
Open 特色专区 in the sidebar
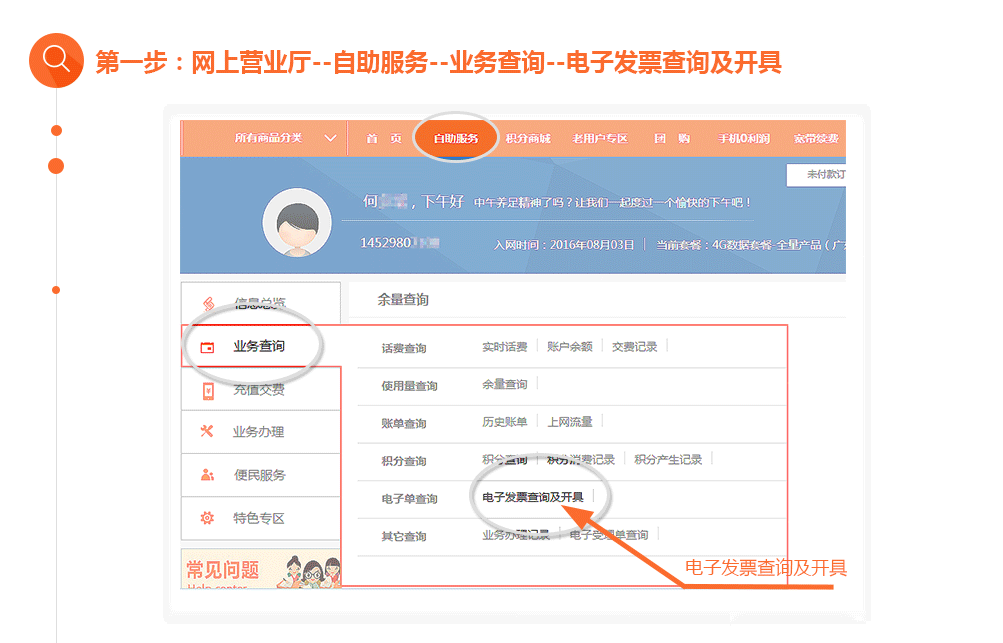[260, 518]
